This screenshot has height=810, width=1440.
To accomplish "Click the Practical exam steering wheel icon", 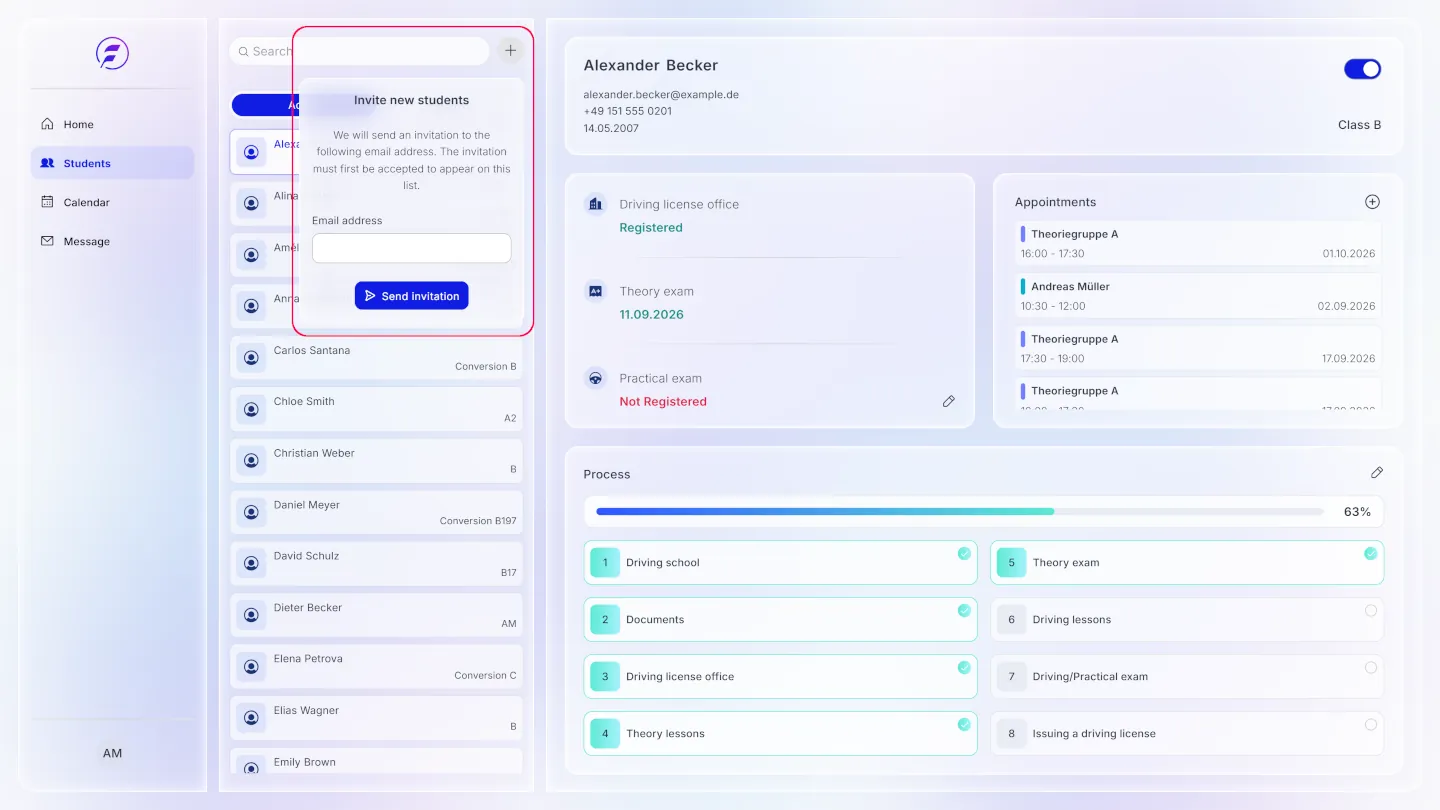I will [x=595, y=378].
